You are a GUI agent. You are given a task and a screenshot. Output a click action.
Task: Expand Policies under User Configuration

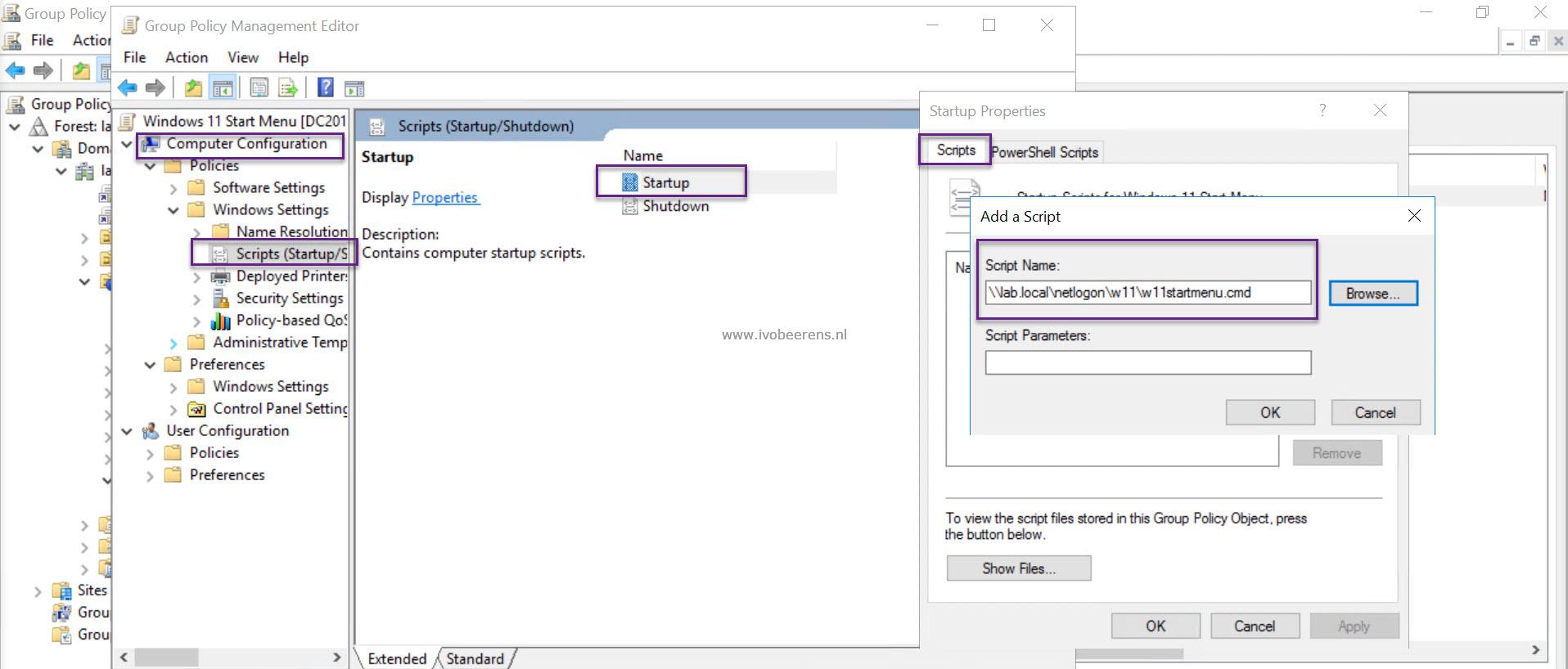pyautogui.click(x=150, y=453)
